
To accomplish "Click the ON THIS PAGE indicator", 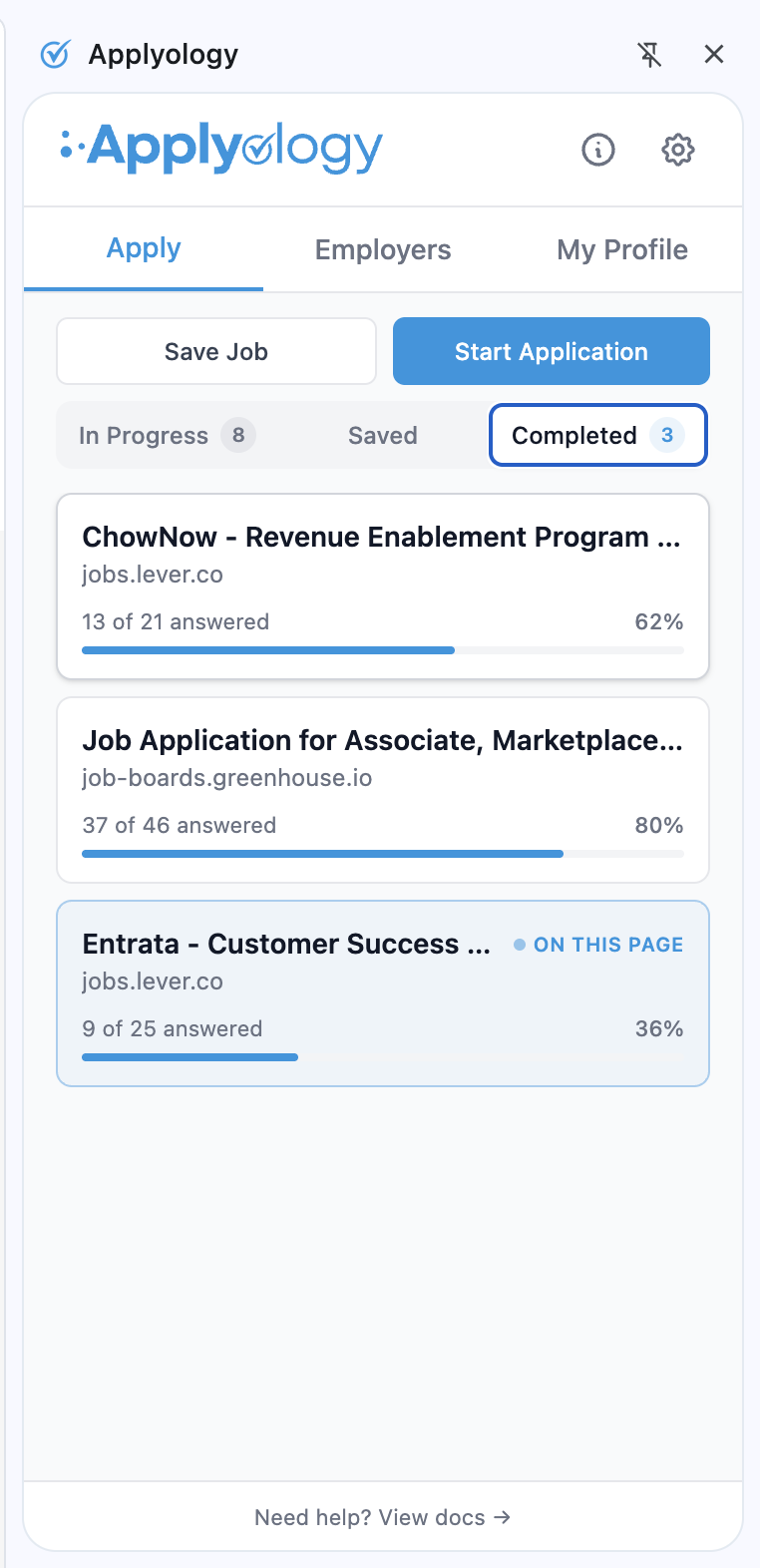I will coord(598,945).
